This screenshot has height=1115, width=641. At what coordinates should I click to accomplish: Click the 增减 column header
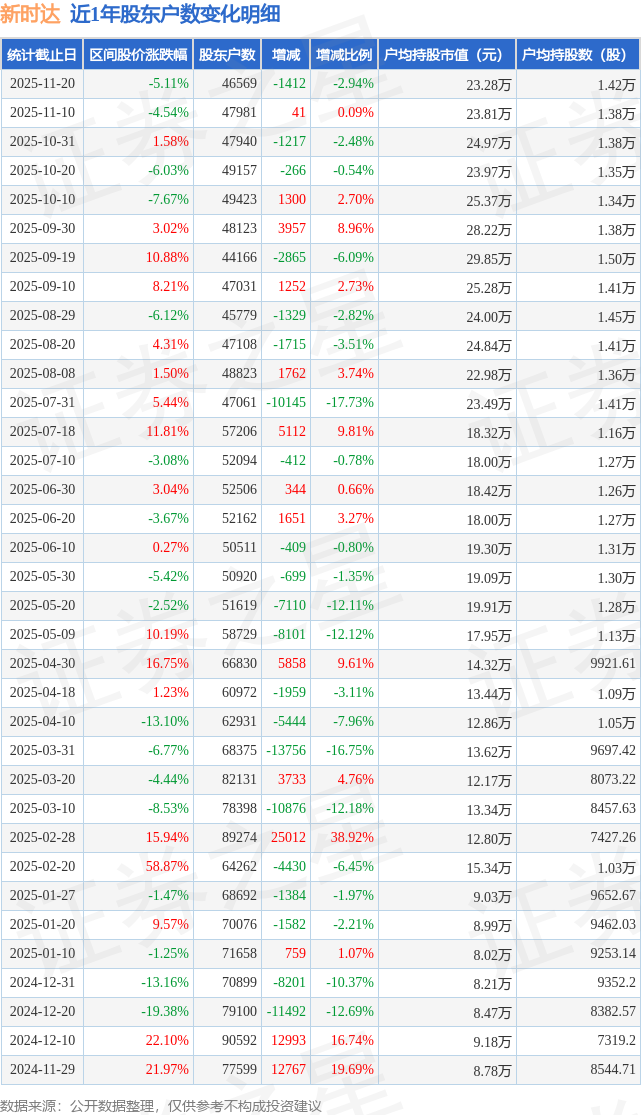pos(285,55)
